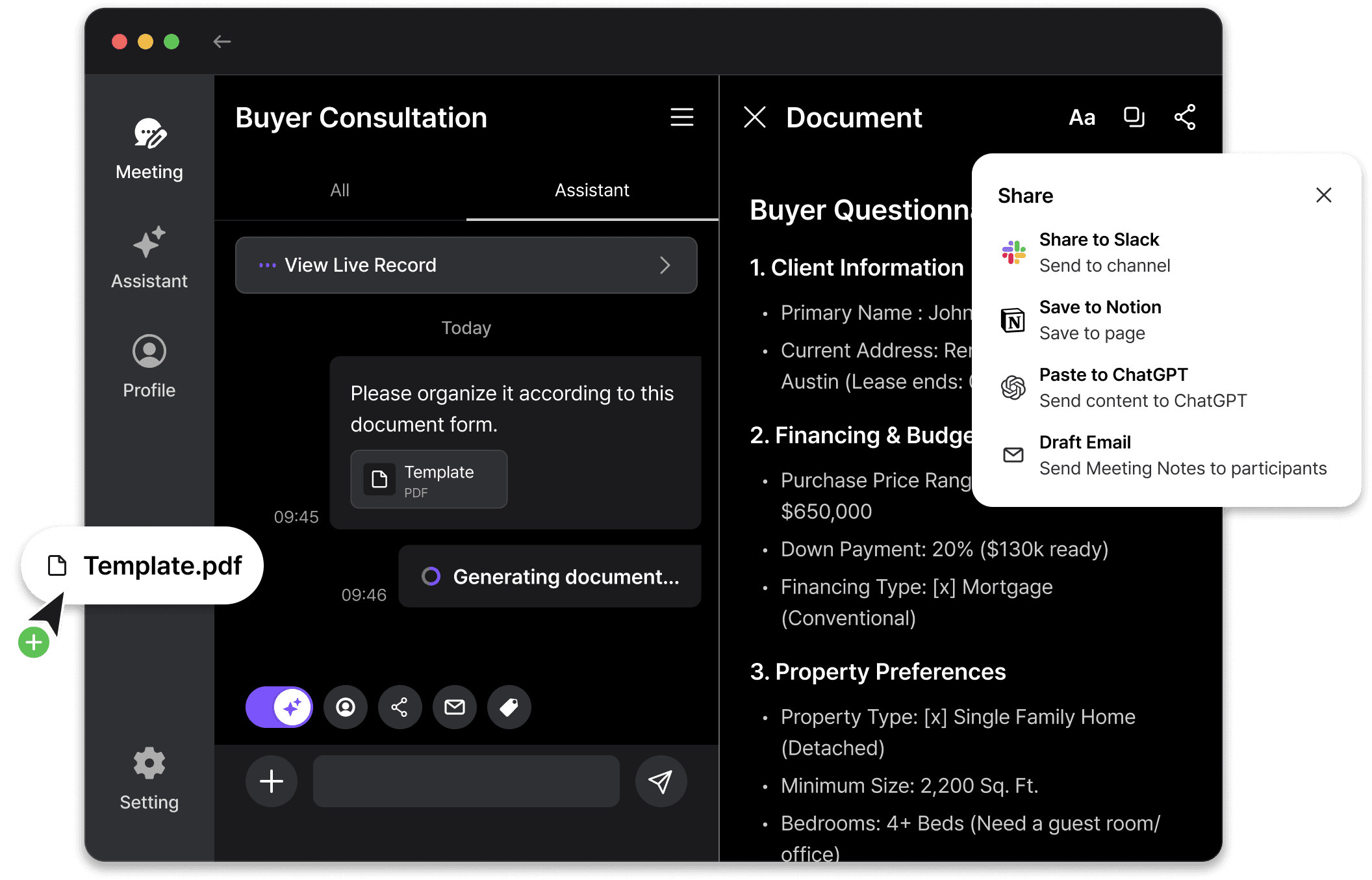Select the Assistant tab
Viewport: 1372px width, 880px height.
(592, 190)
